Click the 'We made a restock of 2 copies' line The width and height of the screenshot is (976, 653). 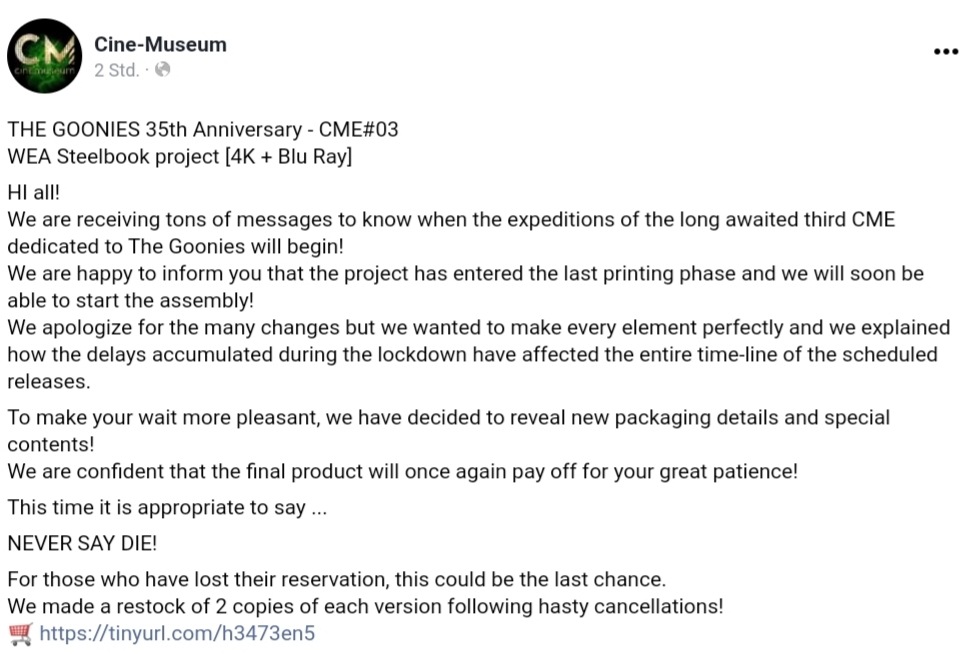[x=365, y=606]
